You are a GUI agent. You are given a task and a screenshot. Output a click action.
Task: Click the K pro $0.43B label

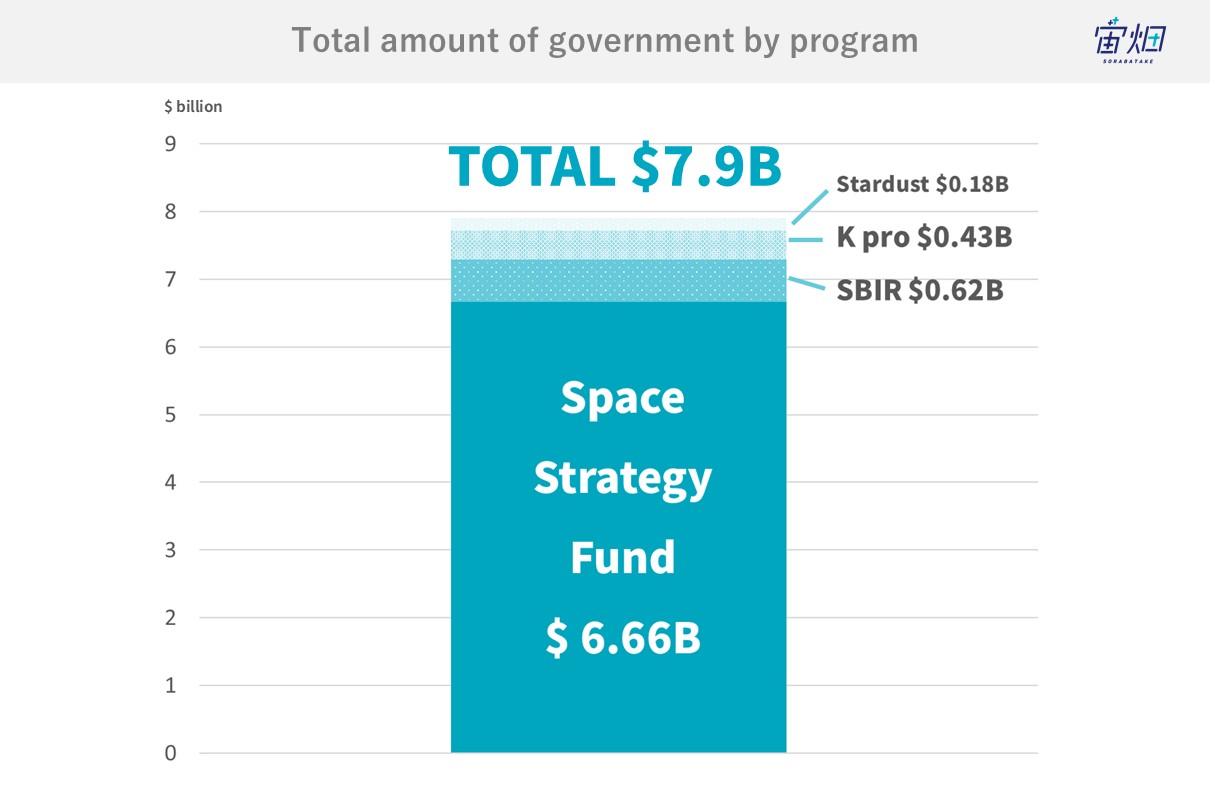(924, 237)
